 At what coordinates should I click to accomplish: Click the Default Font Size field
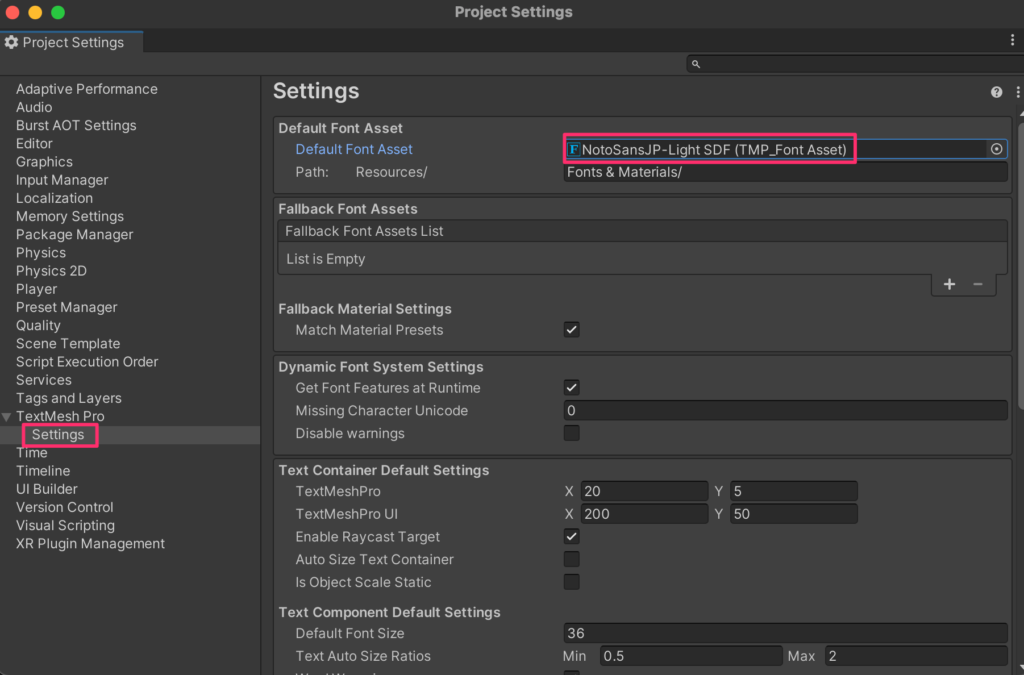[785, 633]
